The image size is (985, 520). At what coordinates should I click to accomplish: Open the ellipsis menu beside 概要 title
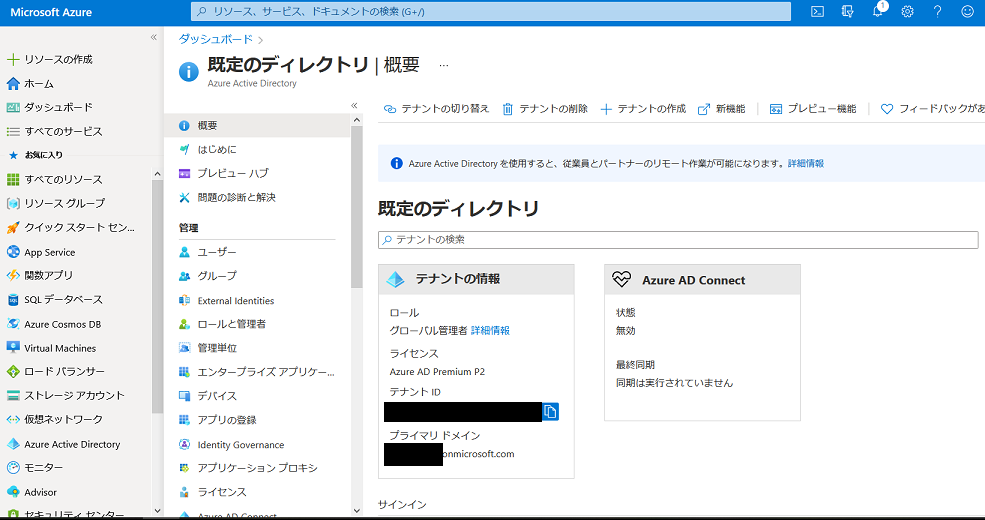tap(444, 65)
